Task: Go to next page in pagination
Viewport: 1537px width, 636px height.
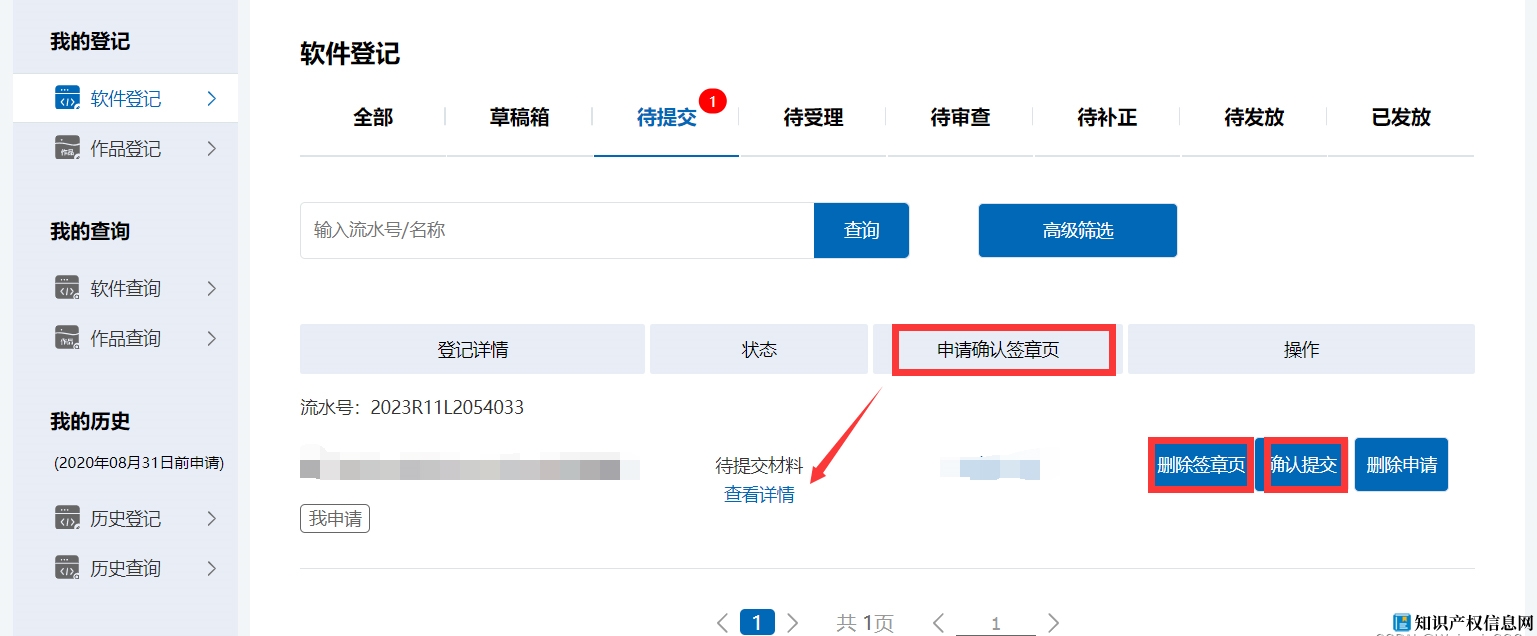Action: point(792,623)
